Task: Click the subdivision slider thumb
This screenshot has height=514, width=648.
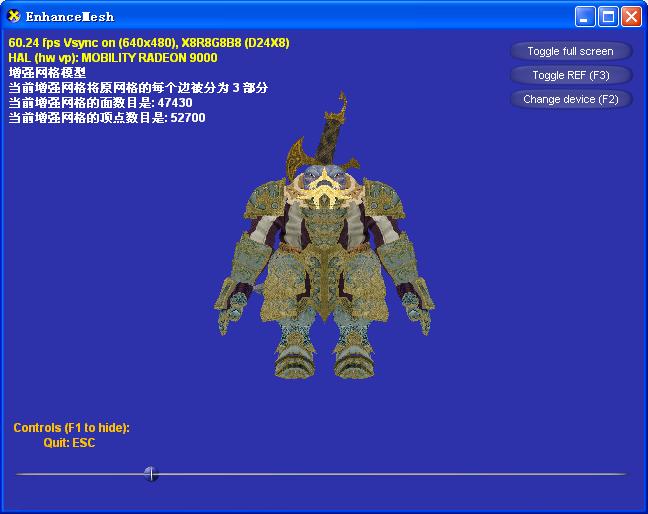Action: click(151, 474)
